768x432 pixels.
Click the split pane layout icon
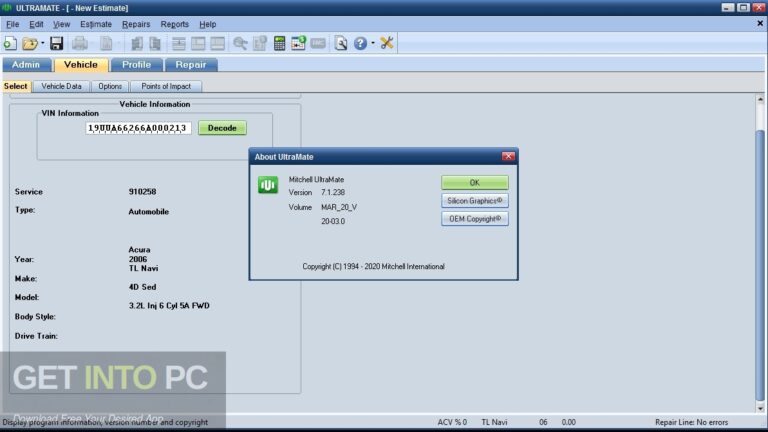click(x=198, y=44)
